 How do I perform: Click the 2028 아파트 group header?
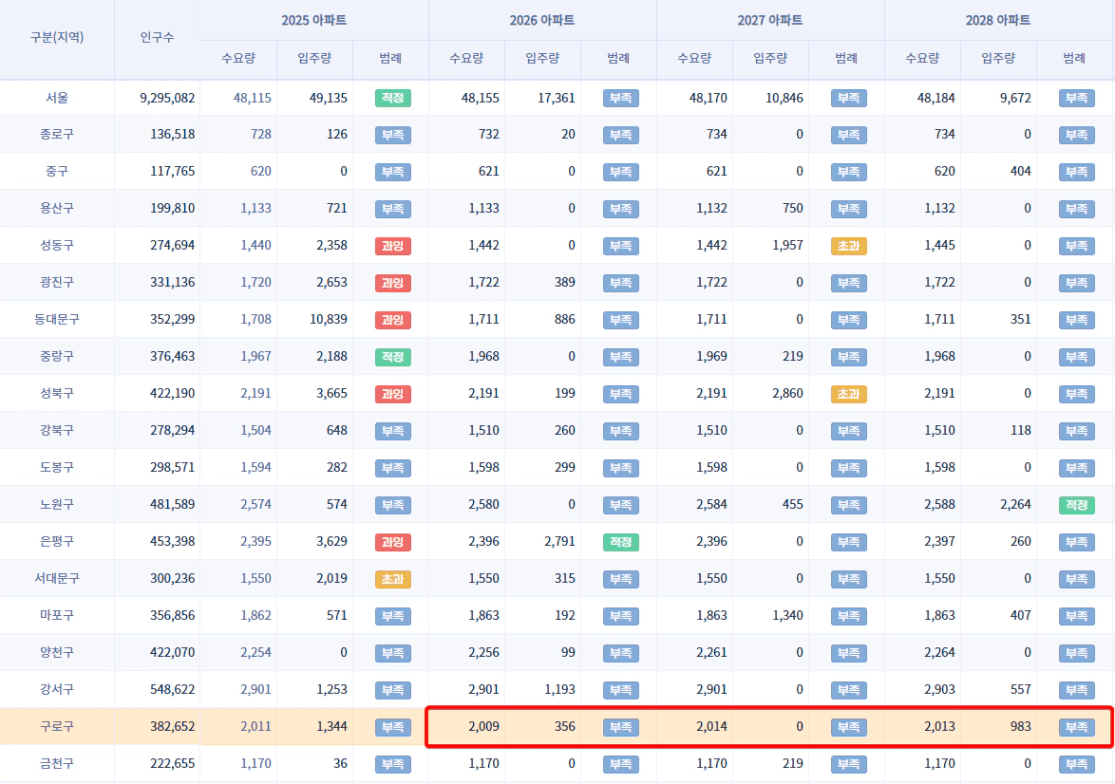(x=998, y=20)
